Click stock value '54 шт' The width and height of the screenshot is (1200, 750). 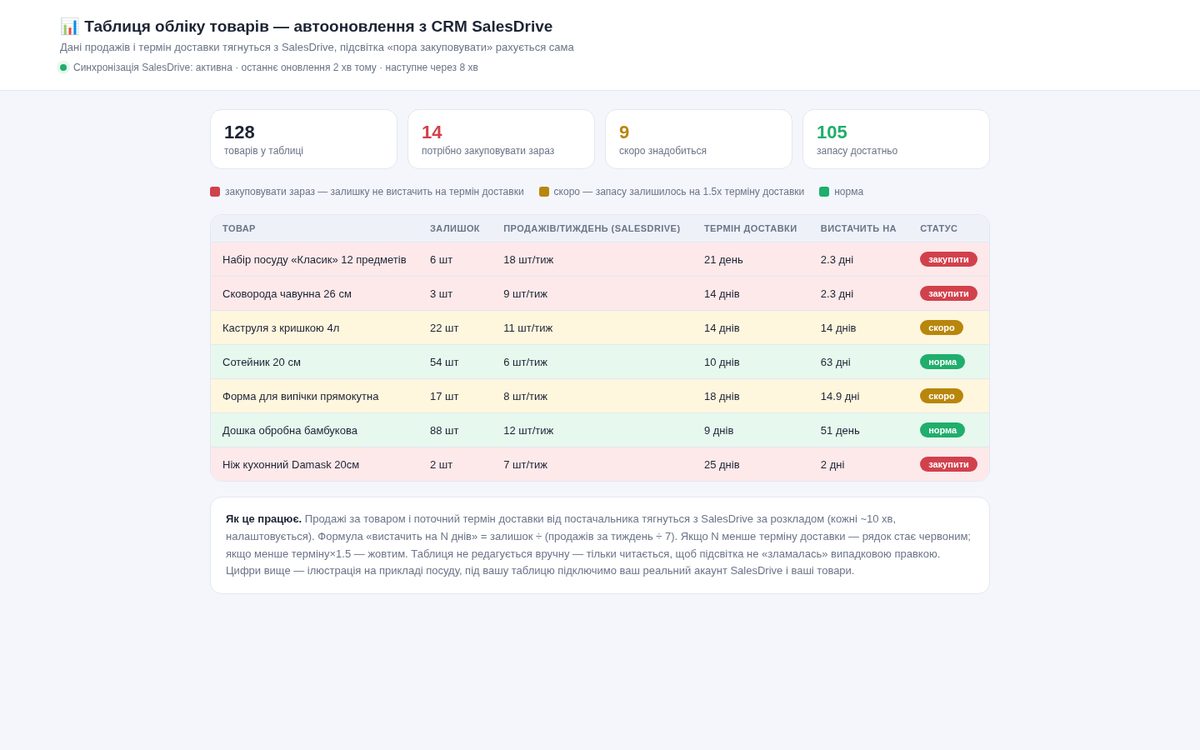coord(444,361)
